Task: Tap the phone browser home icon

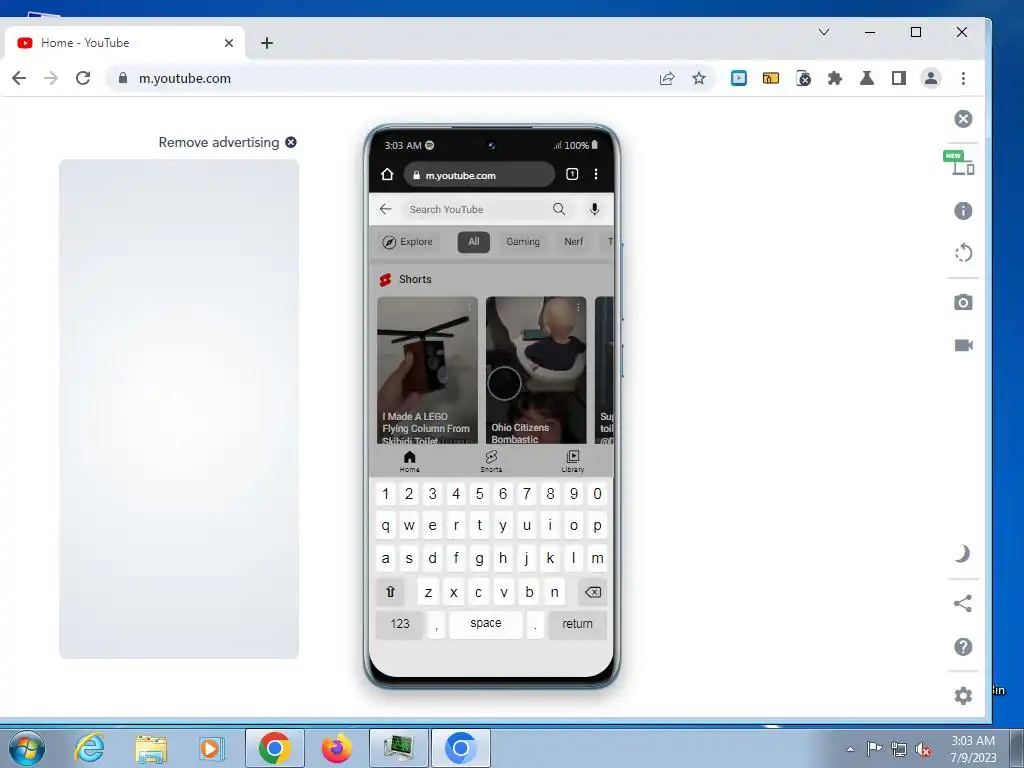Action: coord(387,174)
